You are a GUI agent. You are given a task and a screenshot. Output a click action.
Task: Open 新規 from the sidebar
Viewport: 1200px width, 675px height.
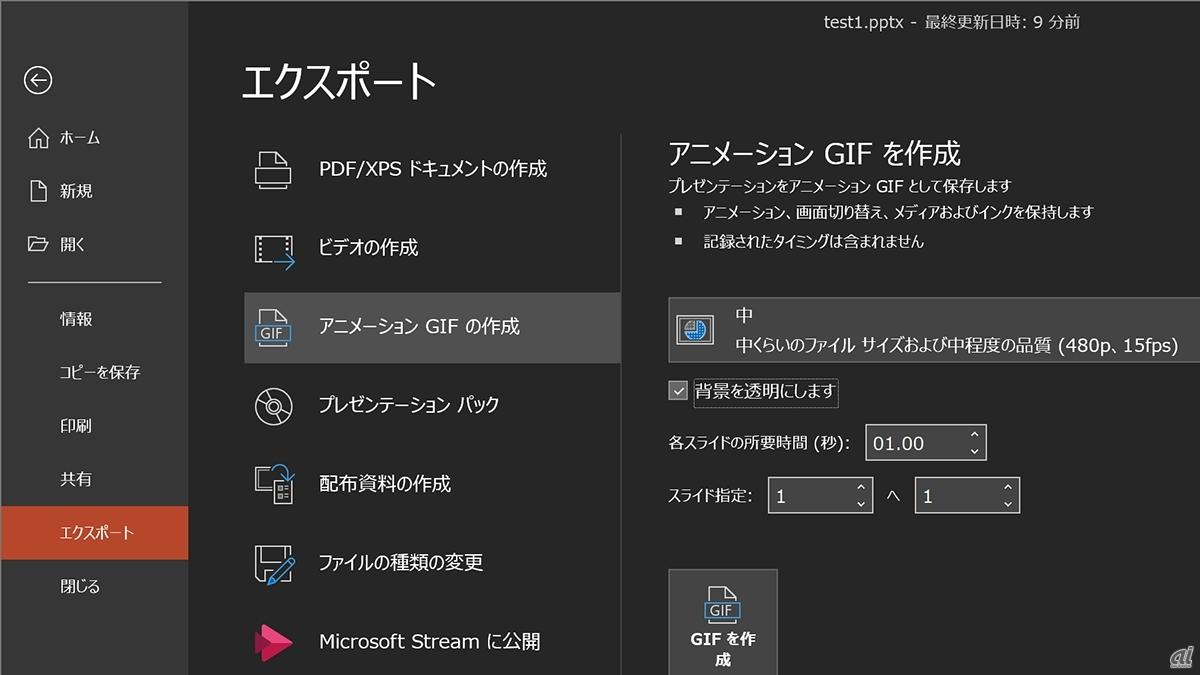(x=76, y=191)
